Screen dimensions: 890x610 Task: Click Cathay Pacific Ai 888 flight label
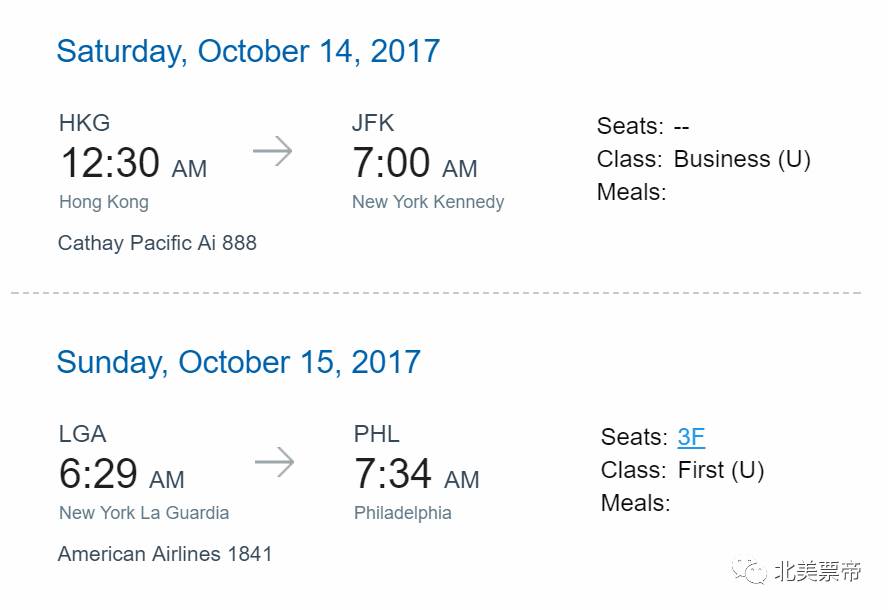pyautogui.click(x=157, y=243)
